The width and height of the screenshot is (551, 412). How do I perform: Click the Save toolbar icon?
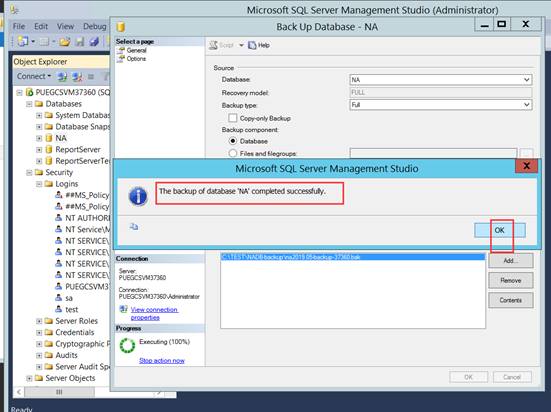[80, 41]
